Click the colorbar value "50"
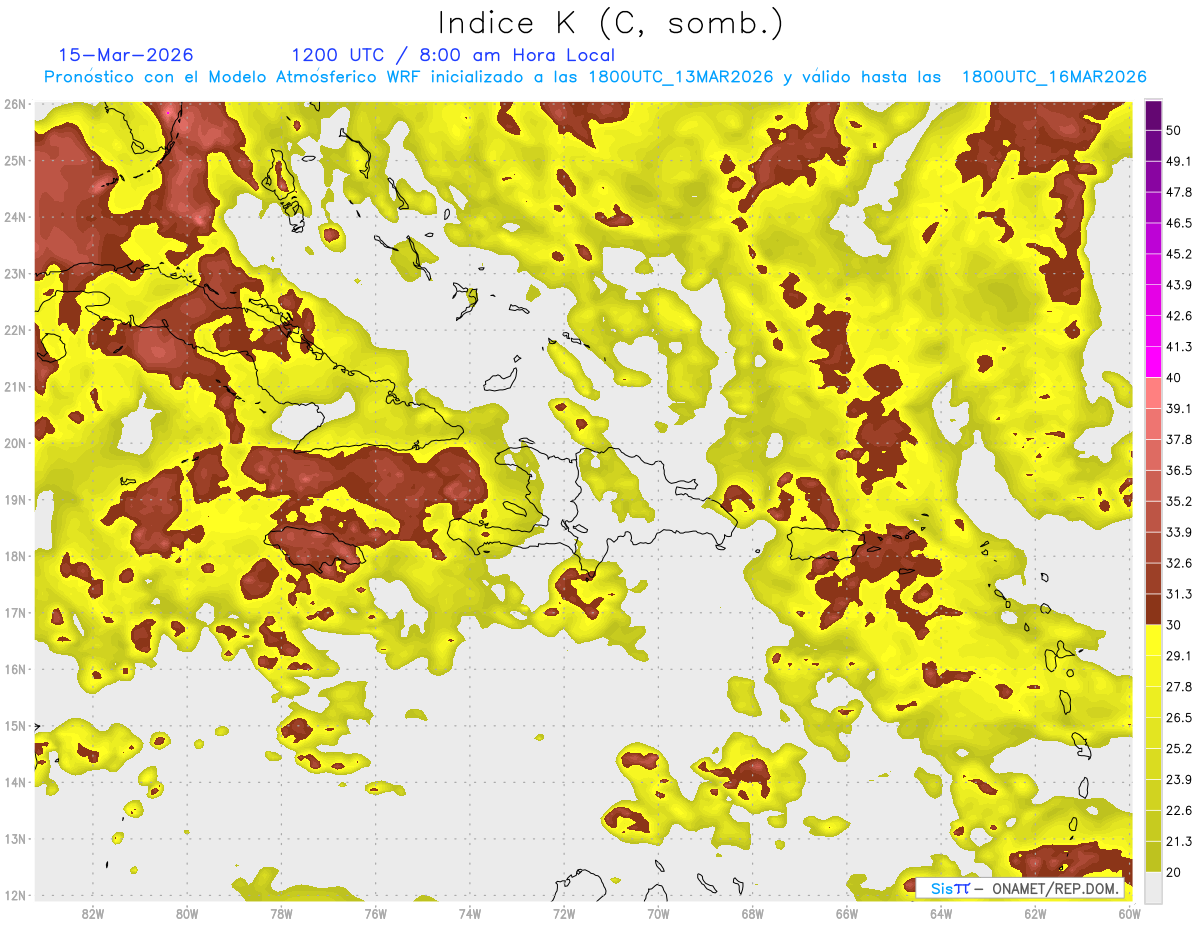 (1174, 130)
